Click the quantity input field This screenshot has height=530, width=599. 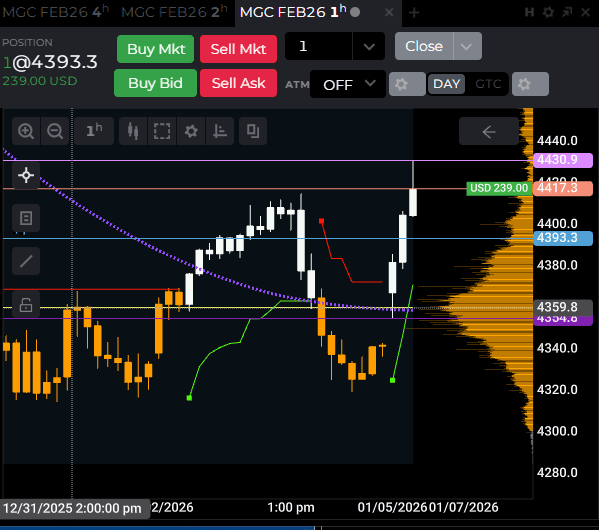319,46
